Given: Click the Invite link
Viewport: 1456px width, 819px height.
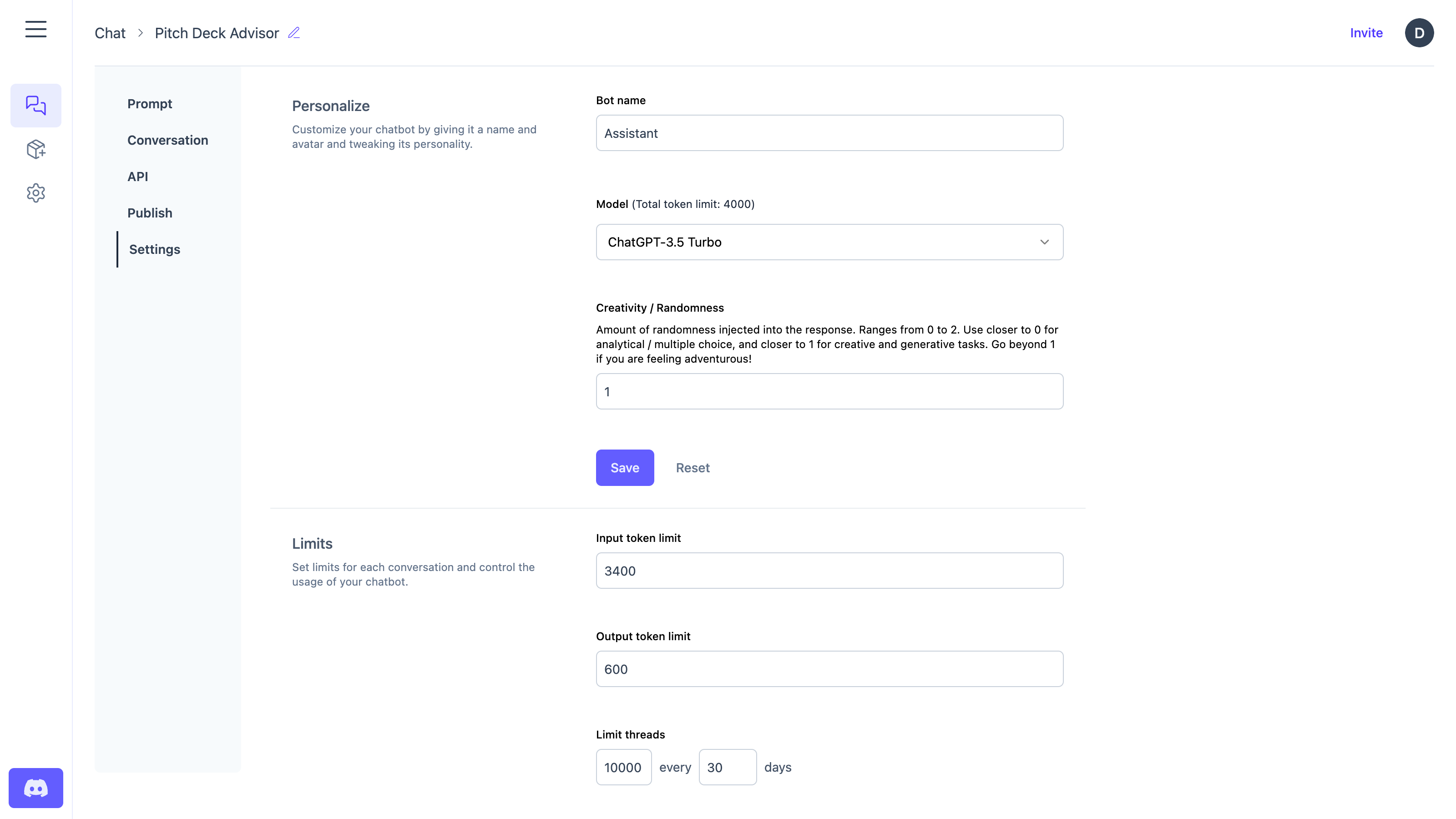Looking at the screenshot, I should tap(1366, 33).
